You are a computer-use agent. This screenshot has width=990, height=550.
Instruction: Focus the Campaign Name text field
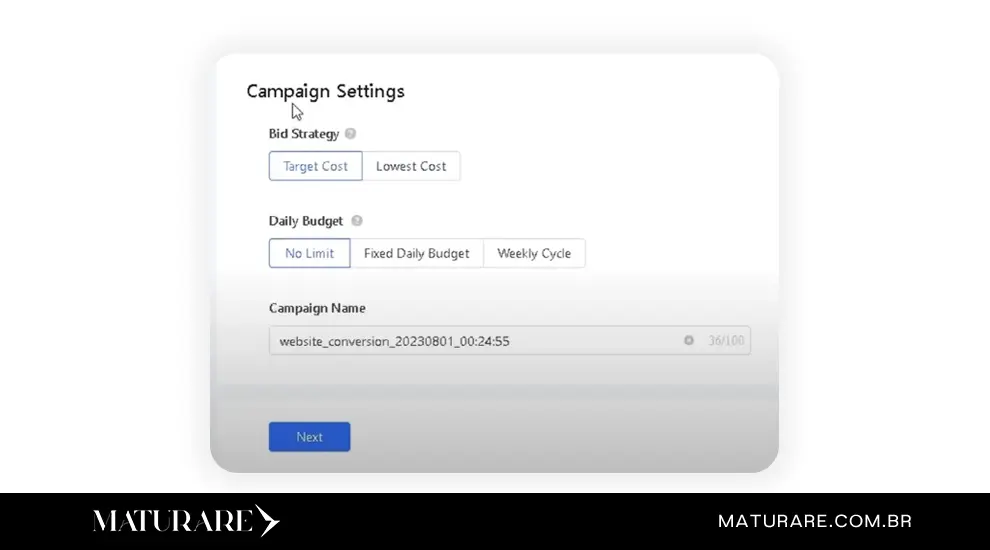(x=580, y=341)
